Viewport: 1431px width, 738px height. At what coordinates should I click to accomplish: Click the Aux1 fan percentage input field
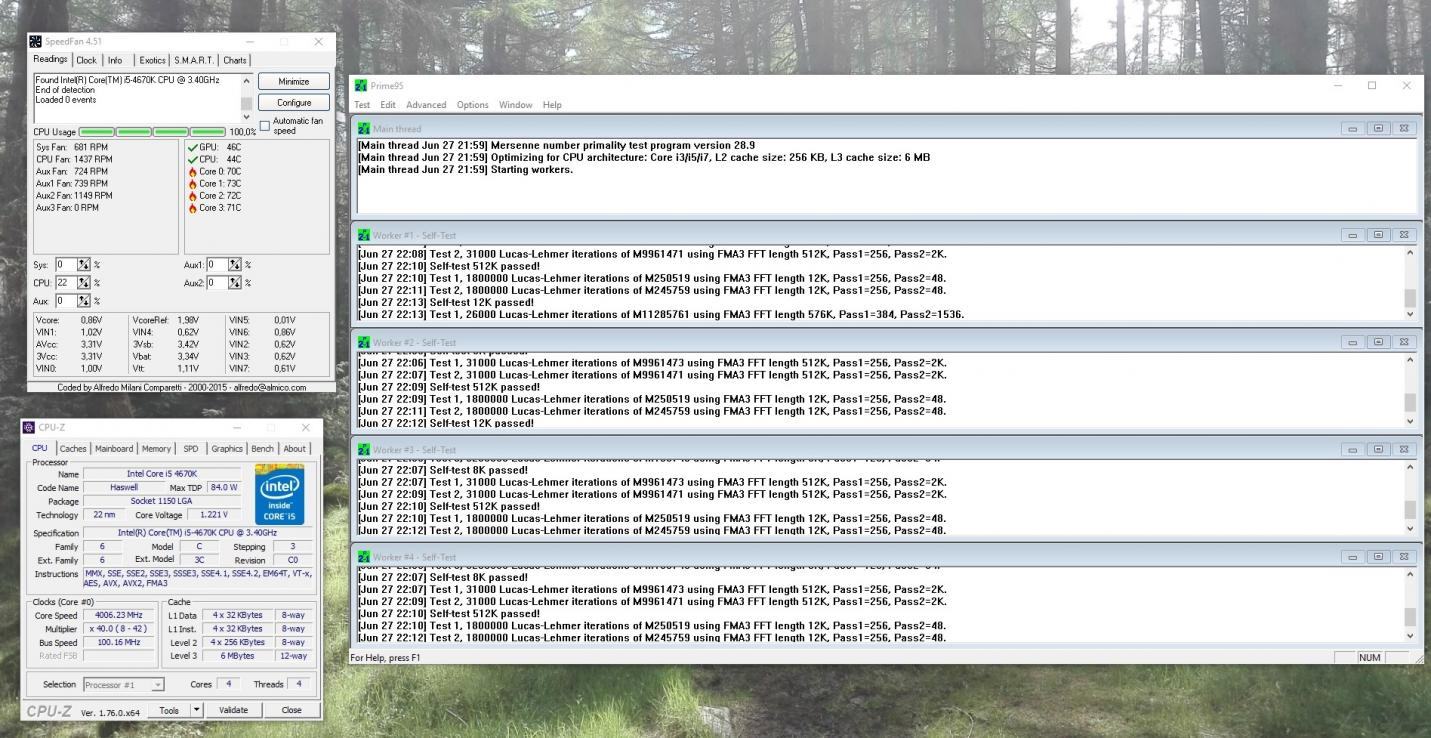click(x=217, y=265)
